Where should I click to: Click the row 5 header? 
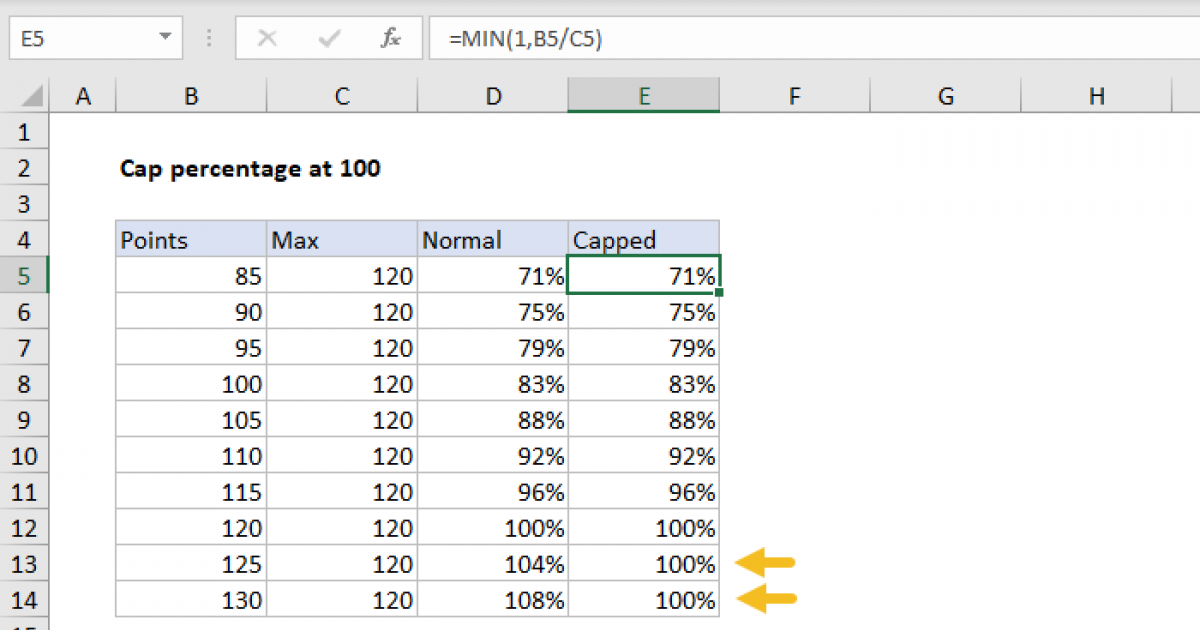click(25, 275)
